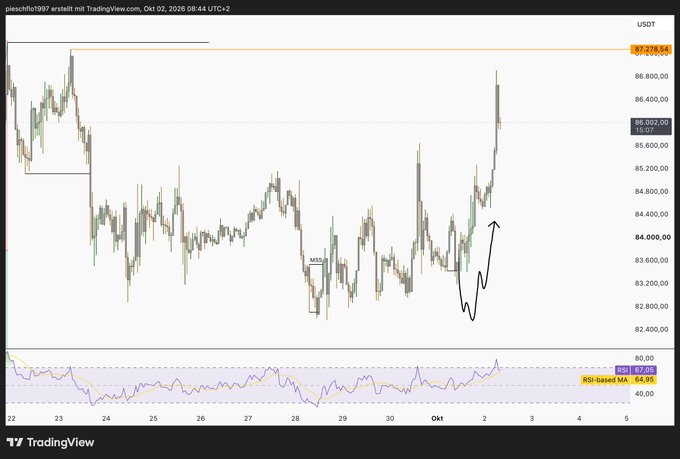
Task: Click the 82.400,00 price axis value
Action: [x=651, y=329]
